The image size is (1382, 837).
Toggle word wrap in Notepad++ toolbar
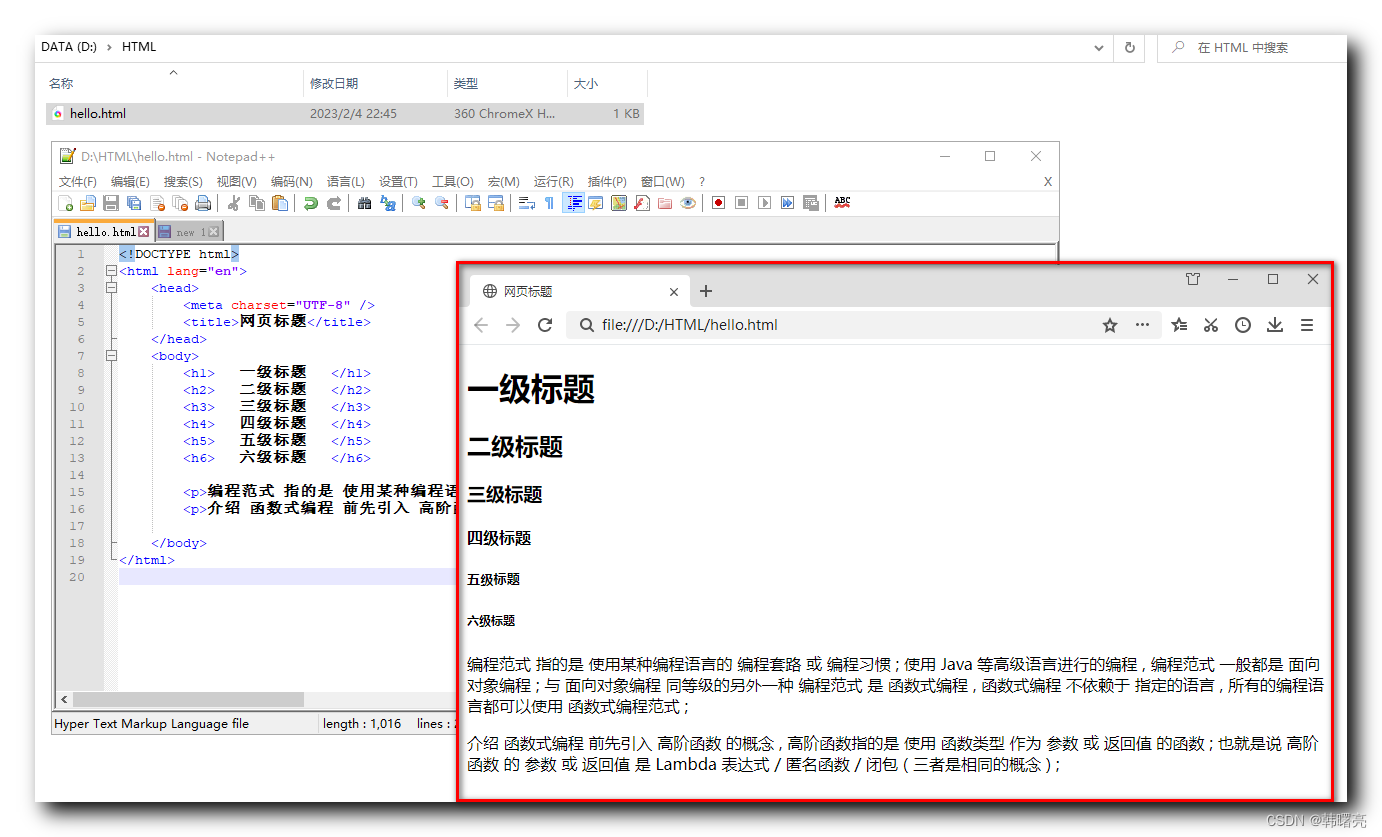point(526,203)
